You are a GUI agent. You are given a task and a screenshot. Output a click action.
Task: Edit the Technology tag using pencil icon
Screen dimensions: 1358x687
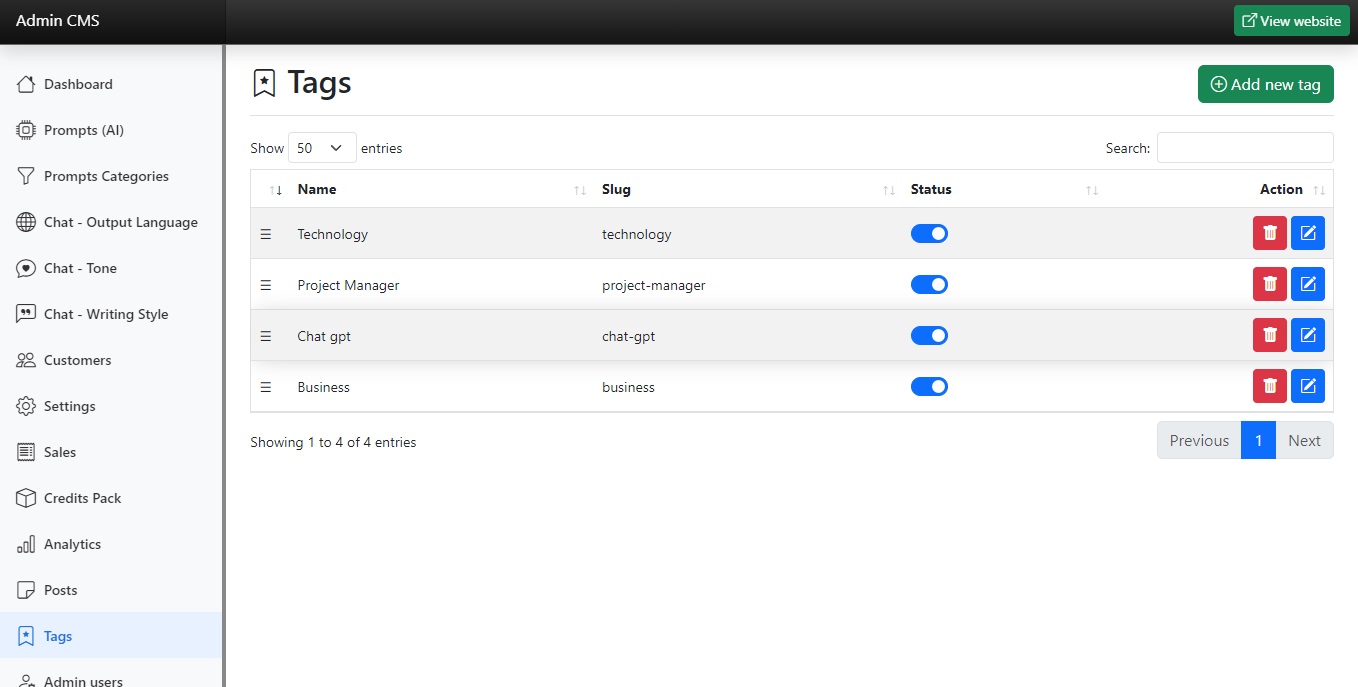pyautogui.click(x=1307, y=233)
